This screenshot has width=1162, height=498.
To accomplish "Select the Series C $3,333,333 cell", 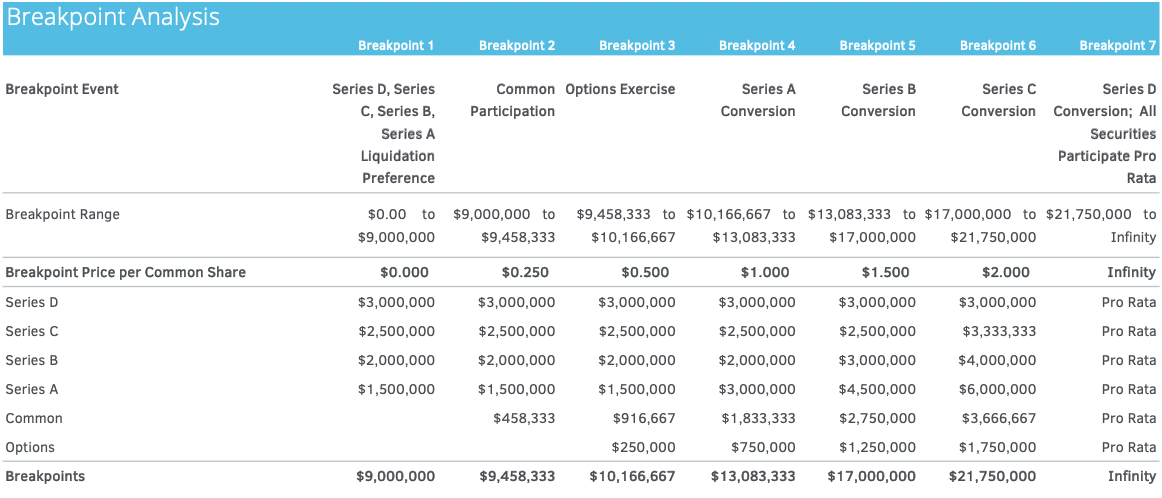I will coord(997,331).
